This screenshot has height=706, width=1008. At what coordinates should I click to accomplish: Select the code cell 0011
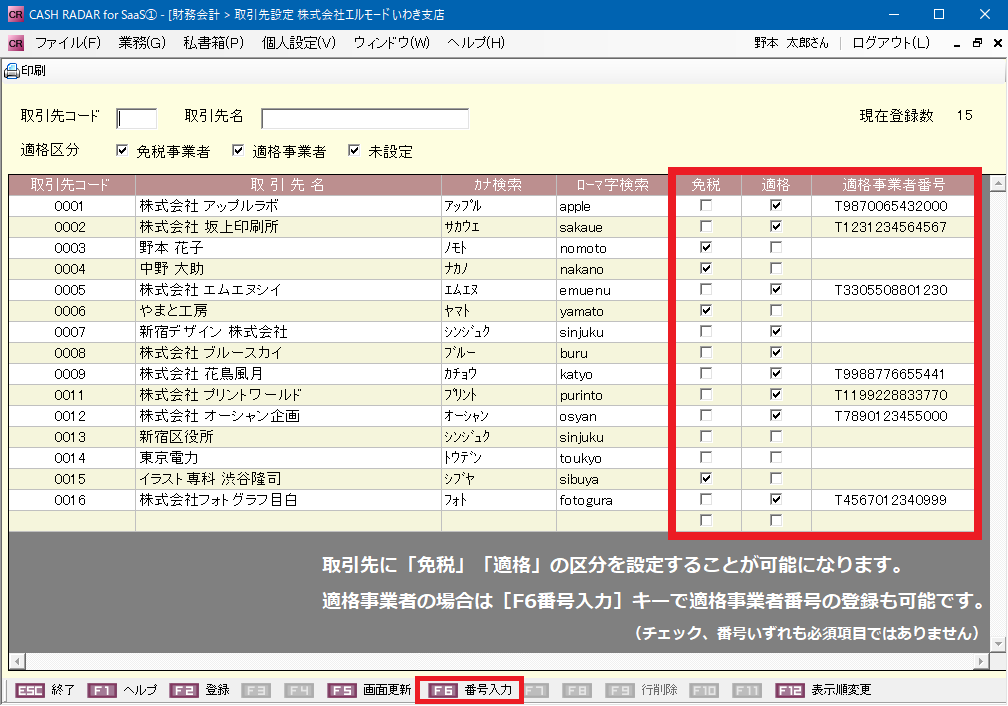point(71,395)
